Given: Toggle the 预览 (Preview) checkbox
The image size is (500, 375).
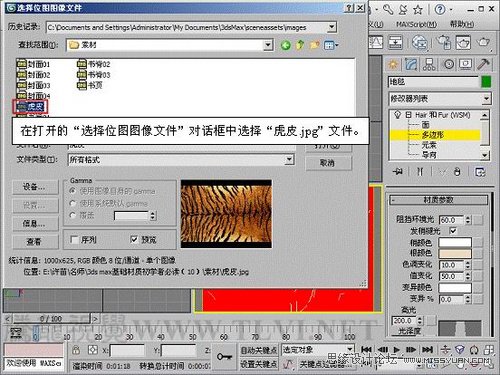Looking at the screenshot, I should point(134,239).
